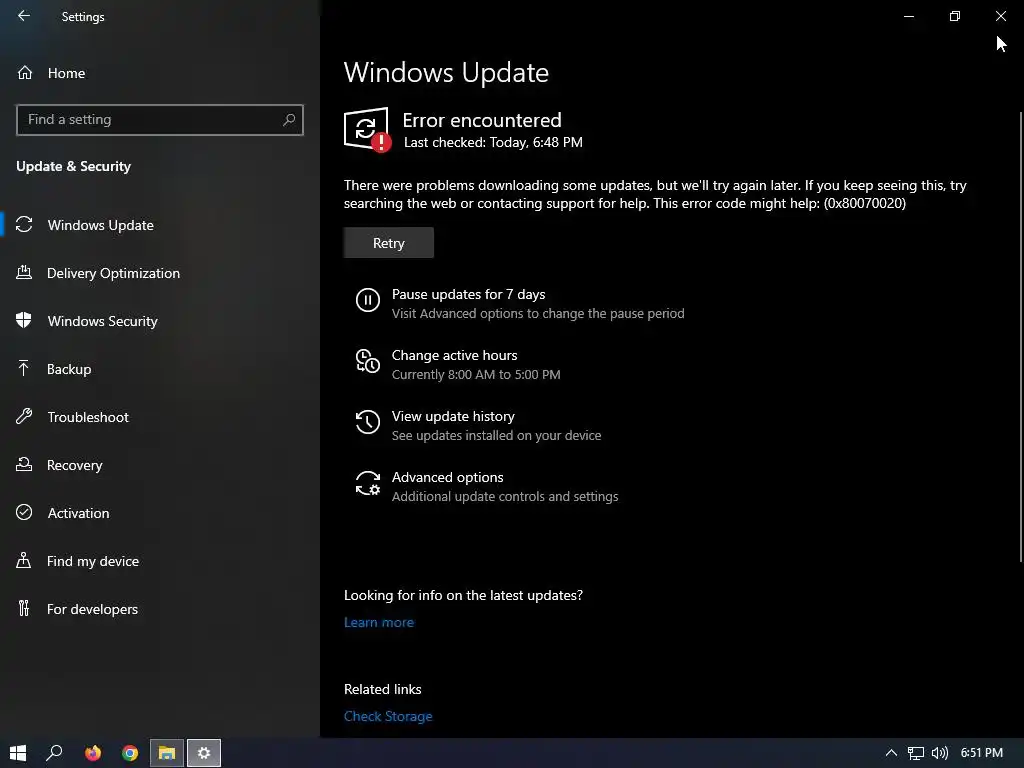Click the Recovery sidebar icon
Viewport: 1024px width, 768px height.
[24, 464]
